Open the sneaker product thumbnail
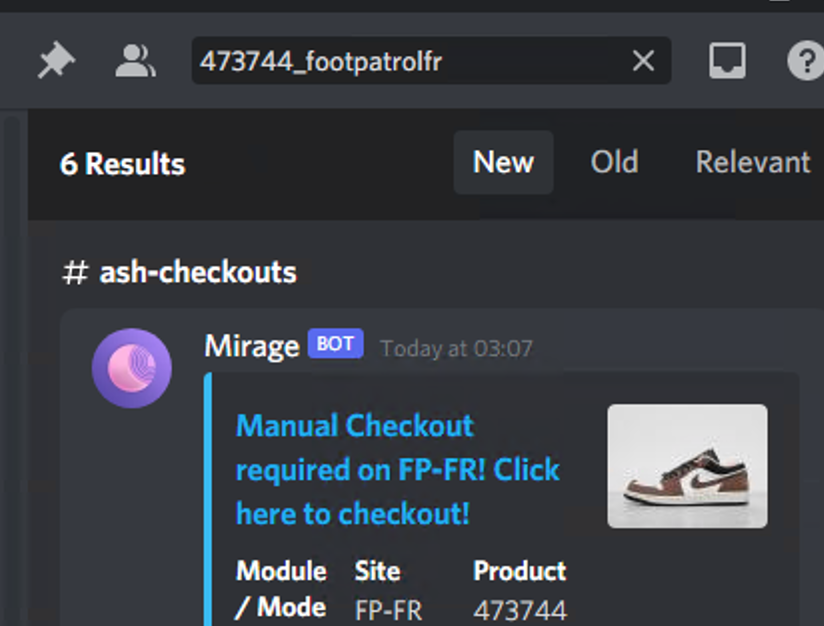This screenshot has height=626, width=824. click(687, 466)
